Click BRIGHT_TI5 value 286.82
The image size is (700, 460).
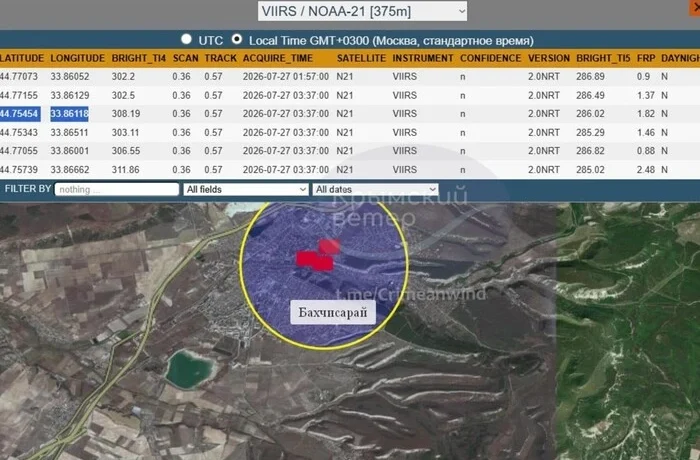pyautogui.click(x=590, y=151)
